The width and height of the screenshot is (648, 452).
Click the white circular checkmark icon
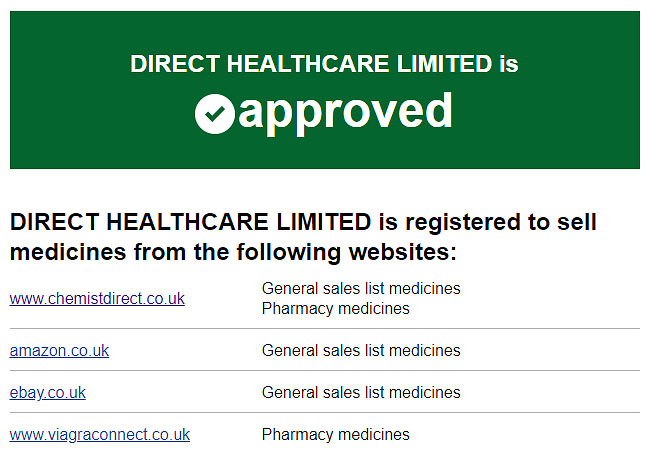point(214,114)
